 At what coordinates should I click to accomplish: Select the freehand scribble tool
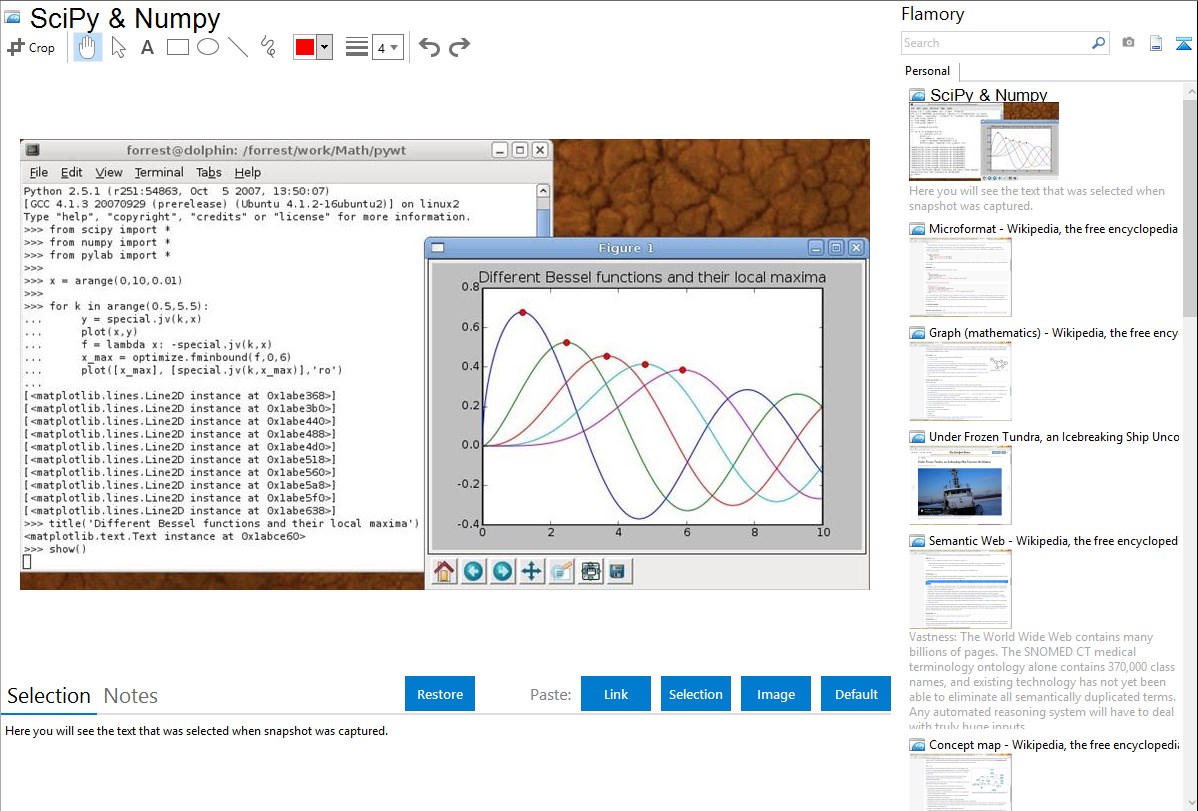pos(268,47)
